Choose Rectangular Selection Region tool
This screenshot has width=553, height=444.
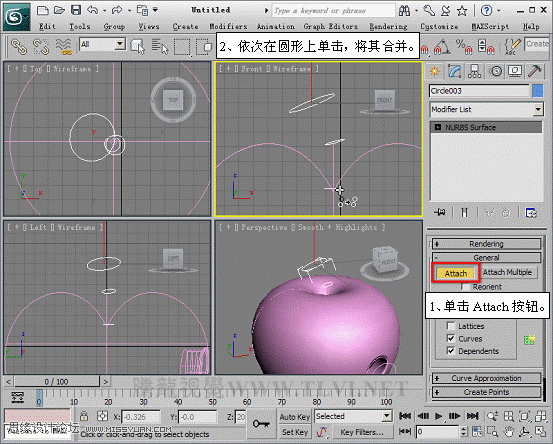point(182,47)
